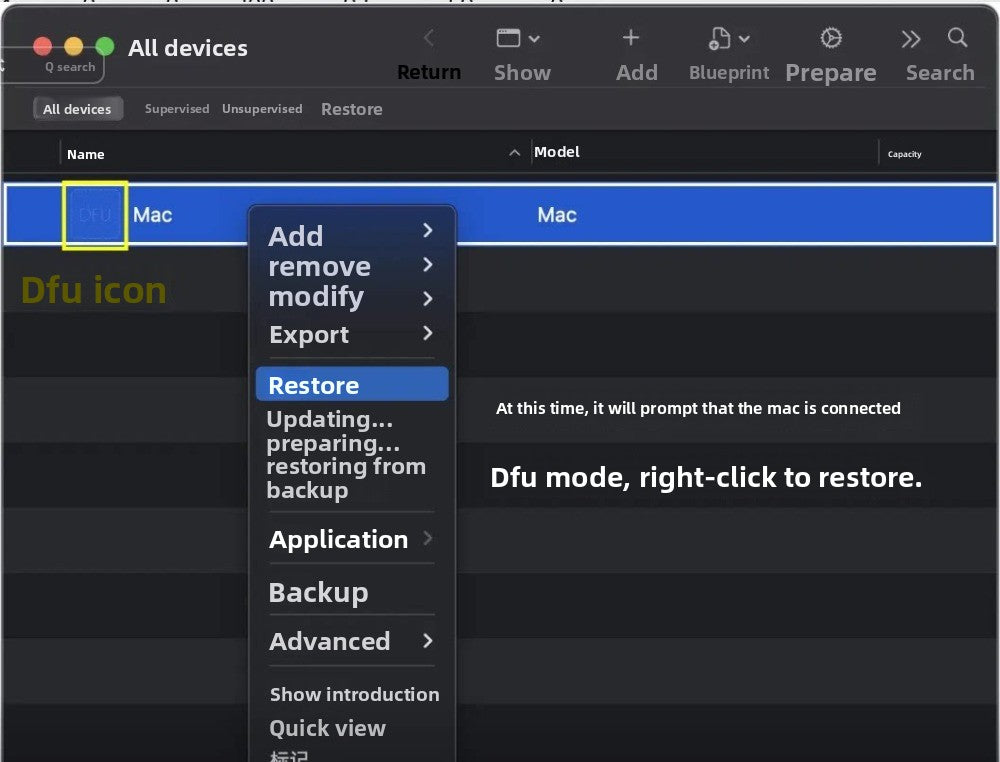Screen dimensions: 1000x762
Task: Click the Blueprint toolbar label
Action: coord(729,73)
